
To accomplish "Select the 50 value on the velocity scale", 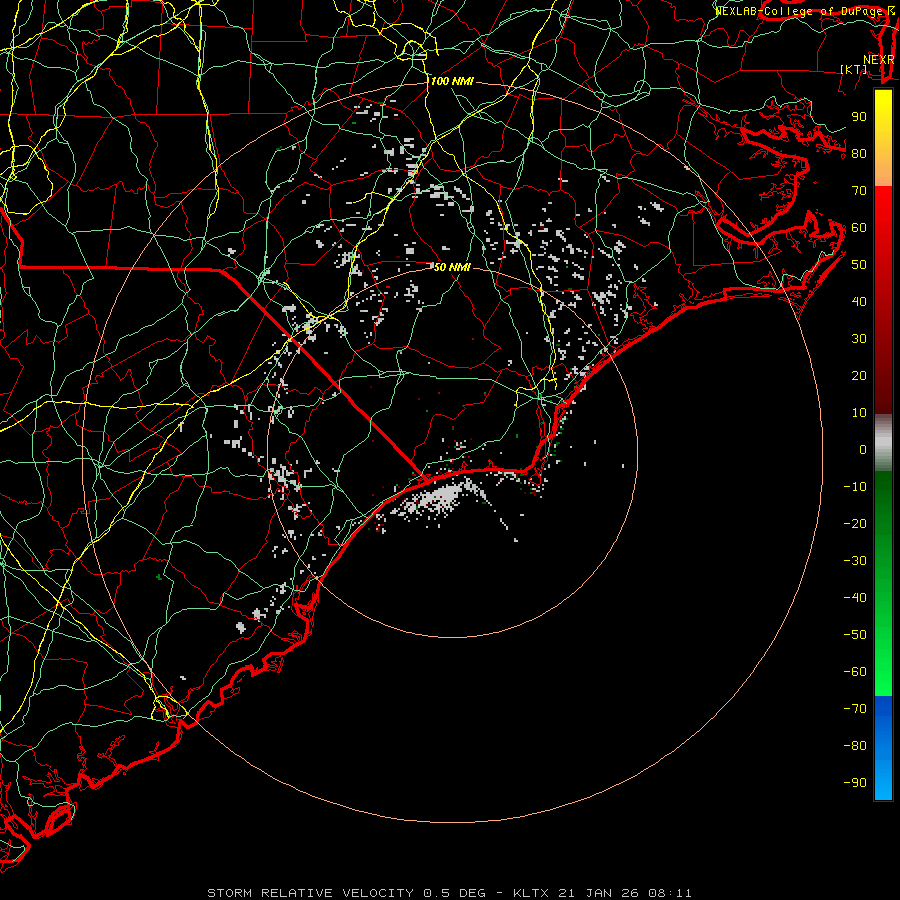I will [859, 265].
